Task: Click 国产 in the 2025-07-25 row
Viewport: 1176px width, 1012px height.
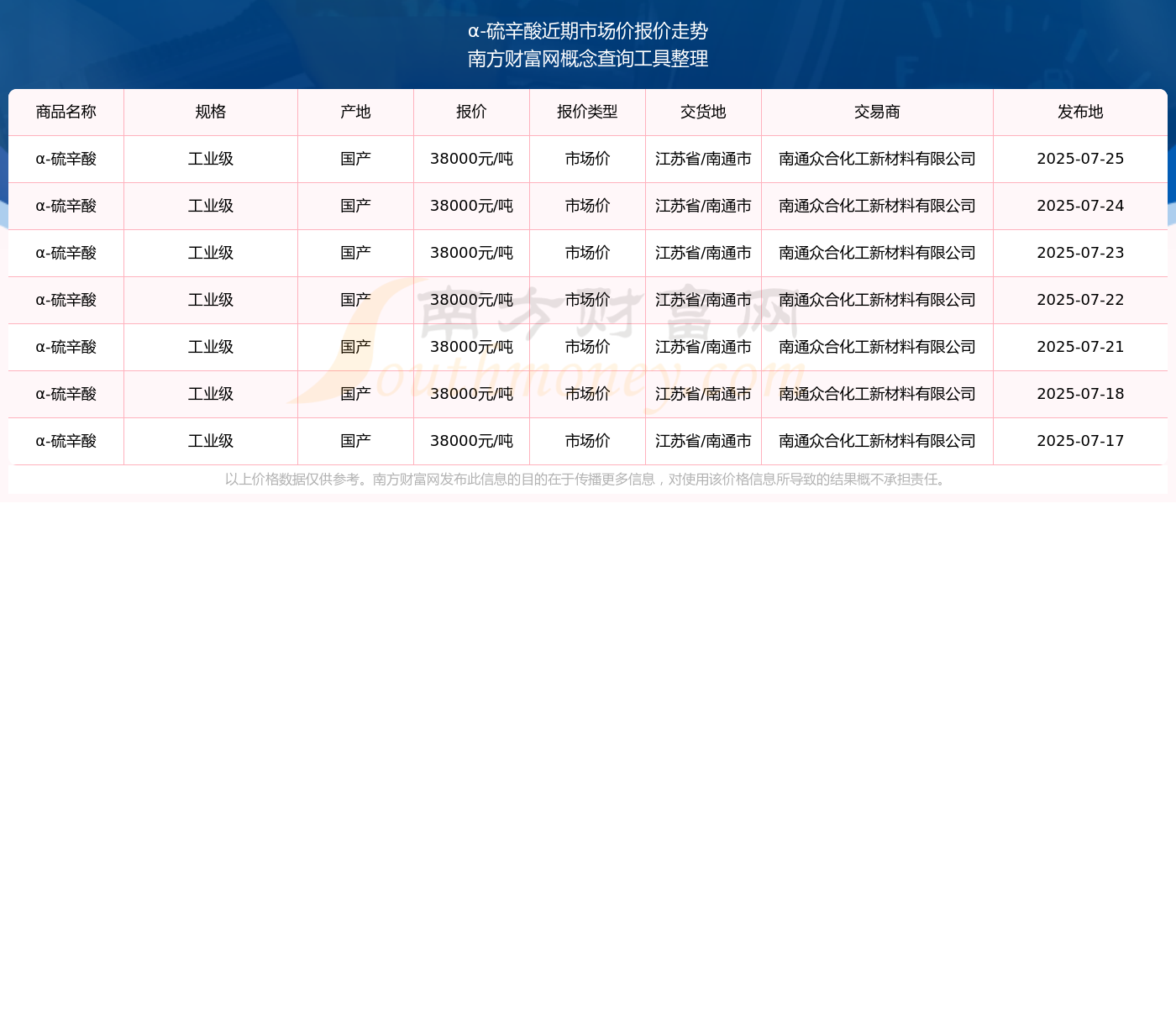Action: [355, 159]
